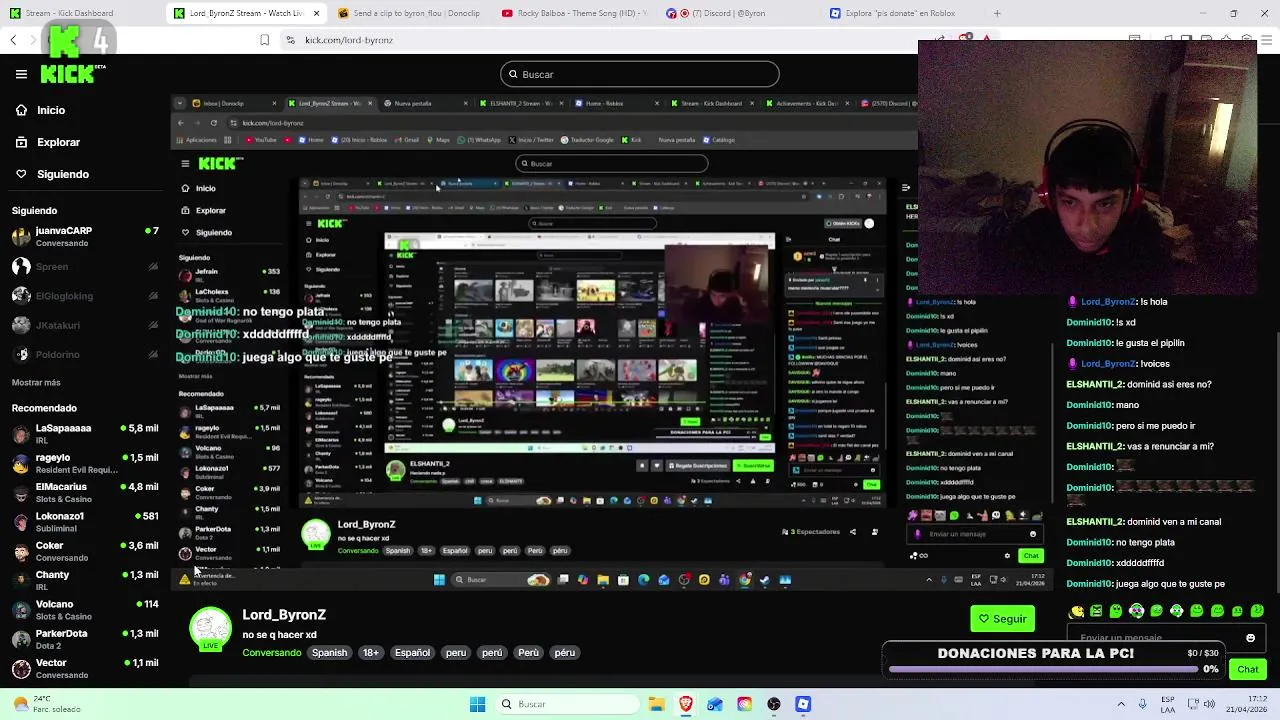
Task: Open Coker recommended channel
Action: (85, 551)
